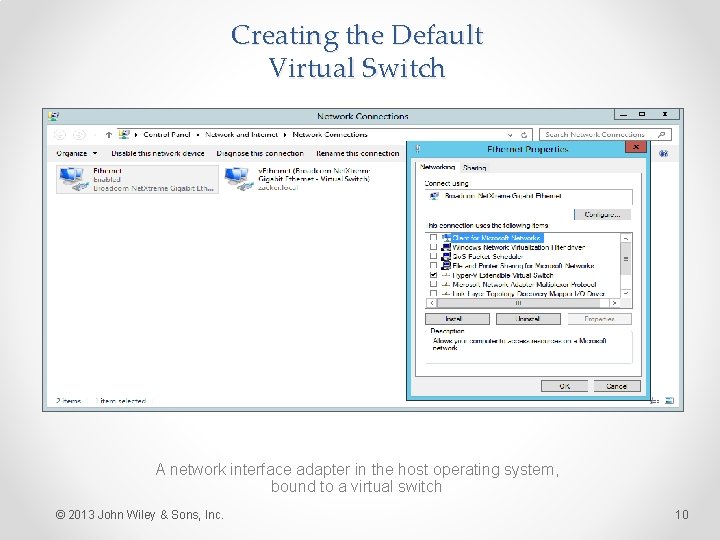
Task: Click the Forward navigation arrow
Action: [79, 135]
